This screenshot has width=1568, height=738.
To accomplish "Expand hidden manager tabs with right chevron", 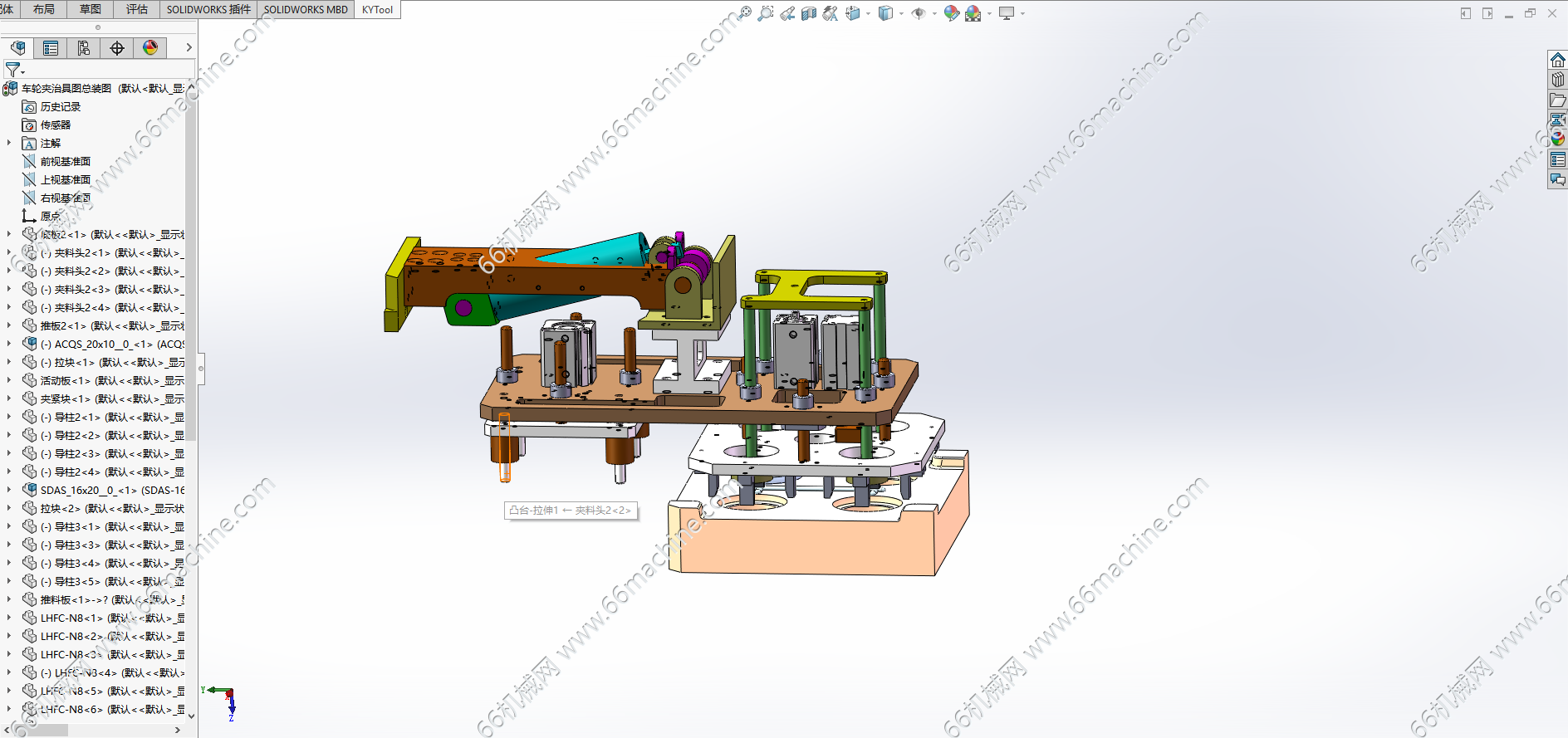I will point(189,48).
